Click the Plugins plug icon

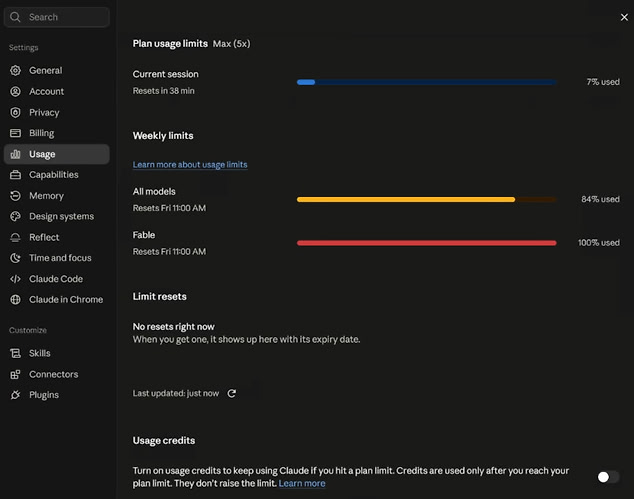coord(15,395)
